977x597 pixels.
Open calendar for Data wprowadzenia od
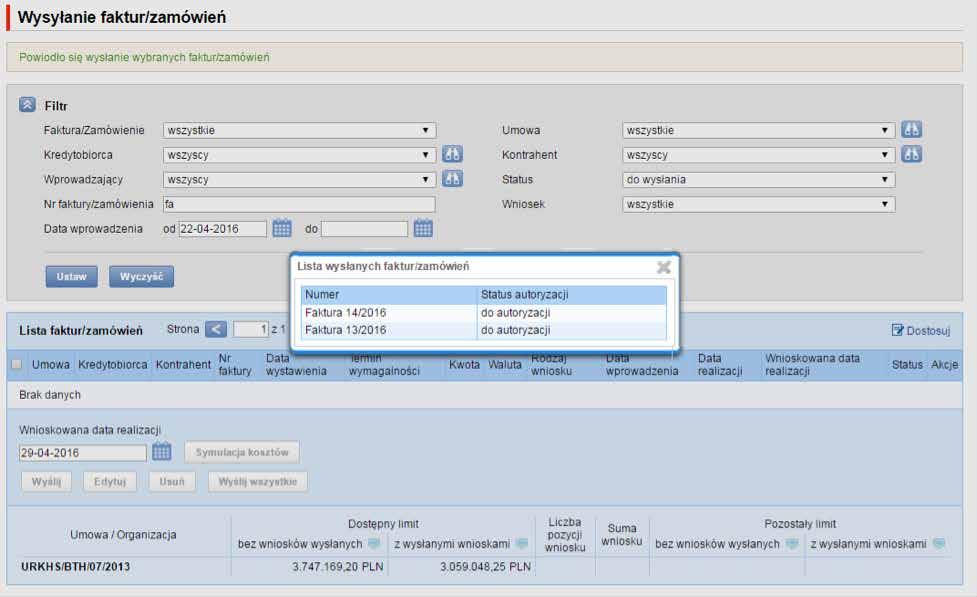point(282,228)
